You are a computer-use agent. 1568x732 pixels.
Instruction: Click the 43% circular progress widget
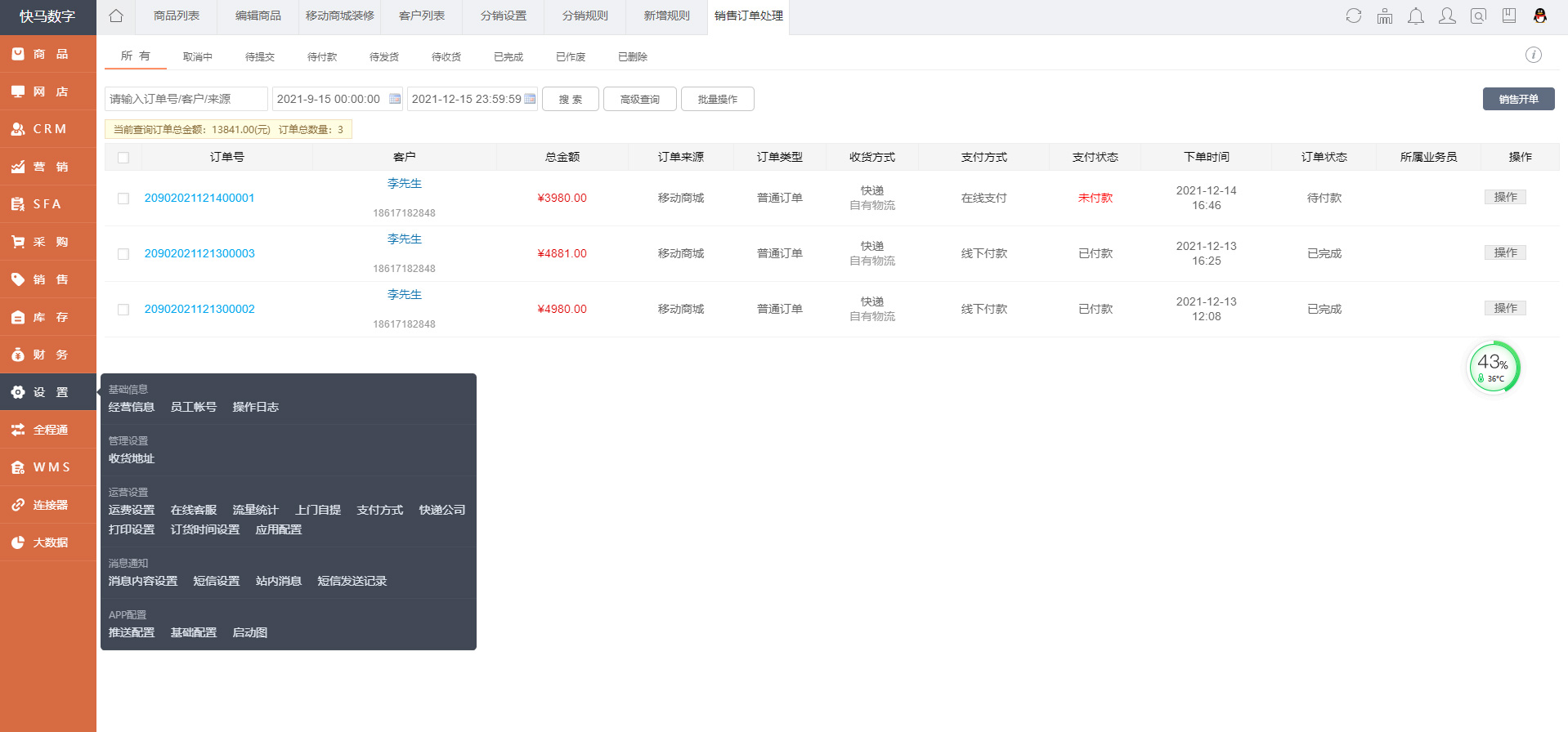click(x=1494, y=368)
